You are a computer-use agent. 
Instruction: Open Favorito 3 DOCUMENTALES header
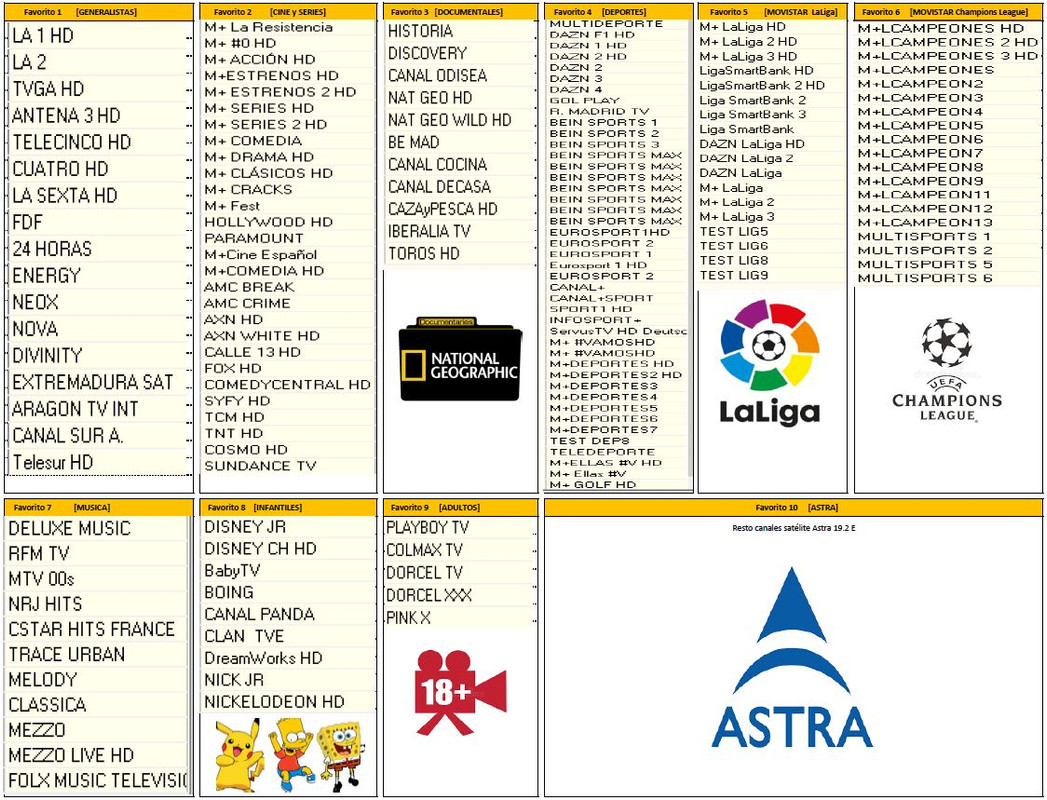tap(460, 12)
